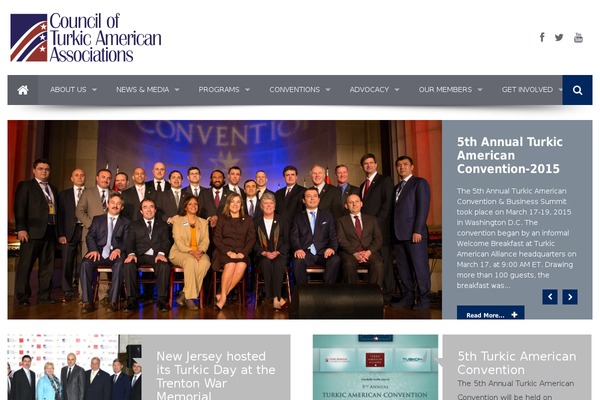Expand the About Us dropdown arrow
600x400 pixels.
[x=94, y=90]
